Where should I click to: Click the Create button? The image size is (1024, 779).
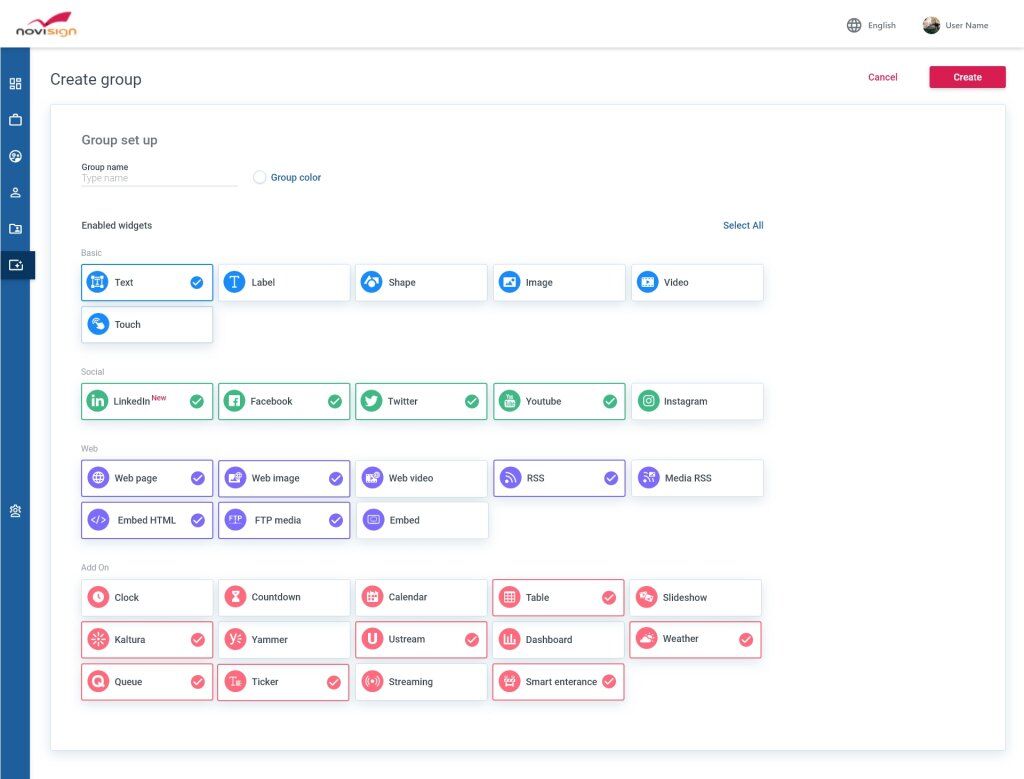coord(966,76)
